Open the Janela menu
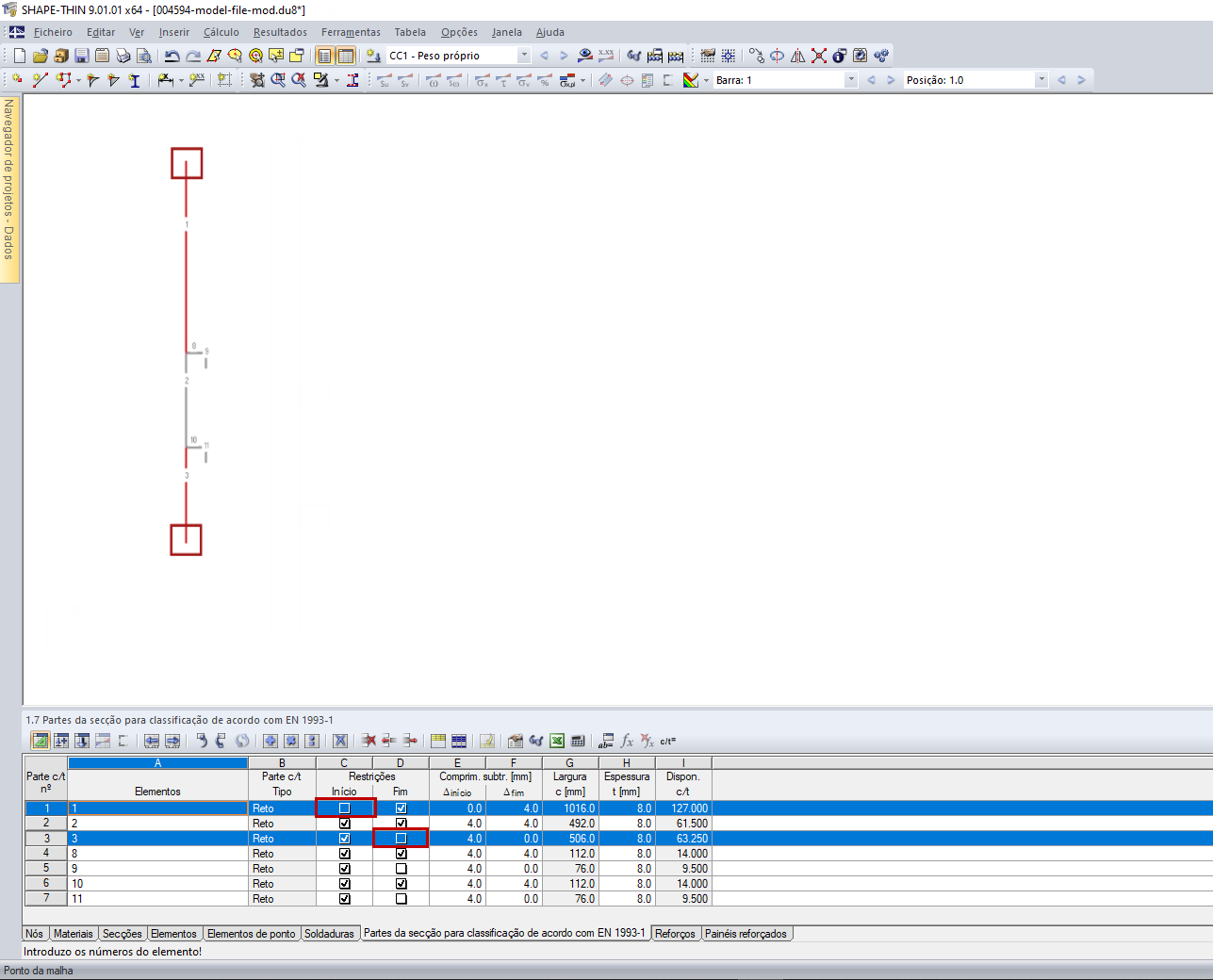 click(507, 32)
